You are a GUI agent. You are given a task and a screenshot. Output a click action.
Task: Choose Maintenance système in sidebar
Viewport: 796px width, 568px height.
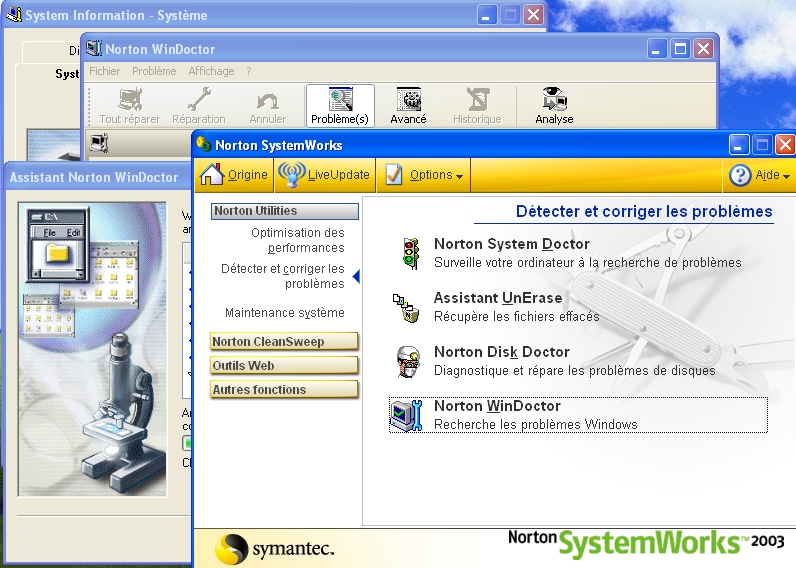pyautogui.click(x=284, y=313)
